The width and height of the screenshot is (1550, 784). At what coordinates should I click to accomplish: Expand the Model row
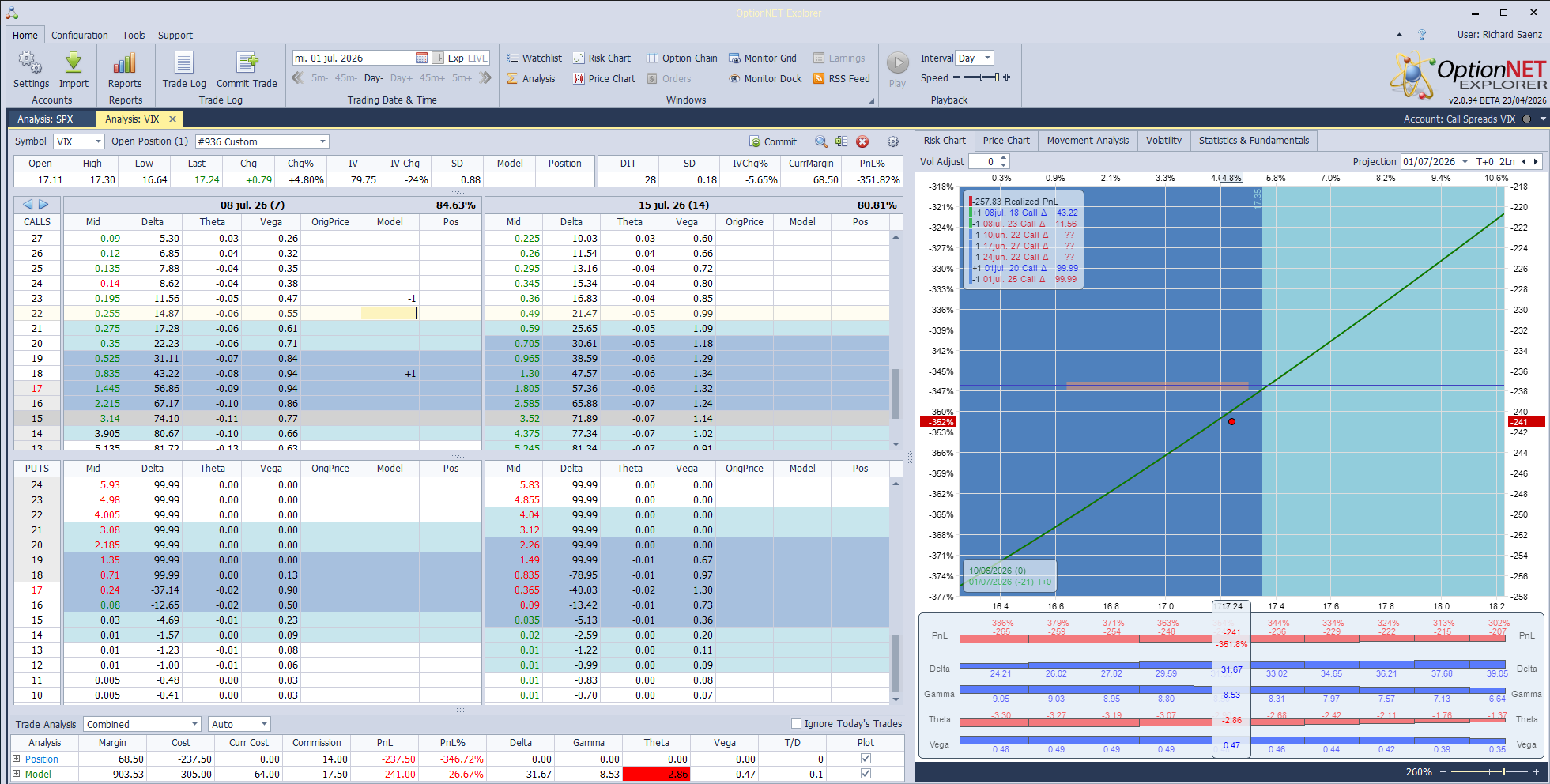point(16,774)
